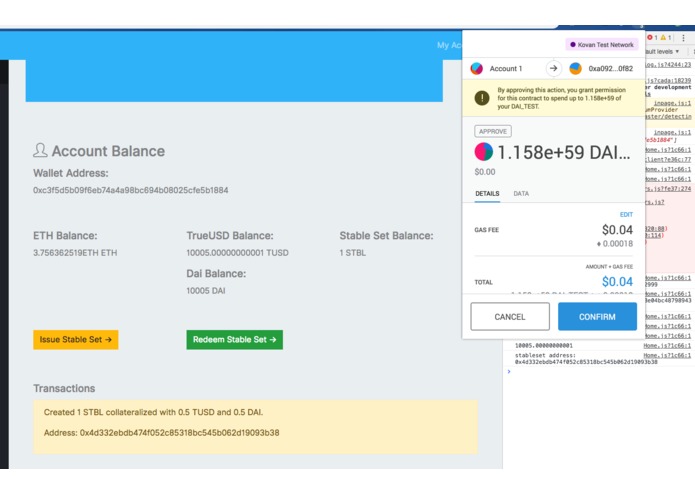
Task: Click the Account Balance user icon
Action: [40, 150]
